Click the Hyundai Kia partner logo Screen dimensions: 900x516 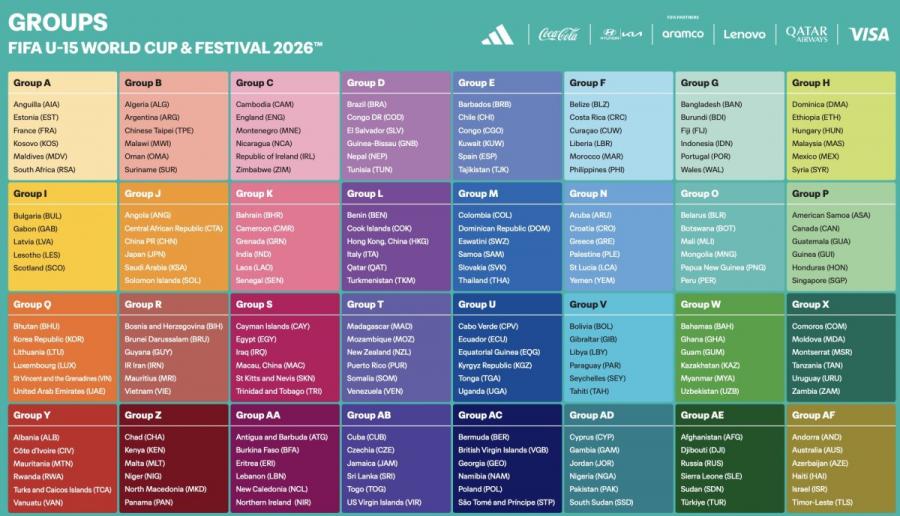click(x=622, y=34)
